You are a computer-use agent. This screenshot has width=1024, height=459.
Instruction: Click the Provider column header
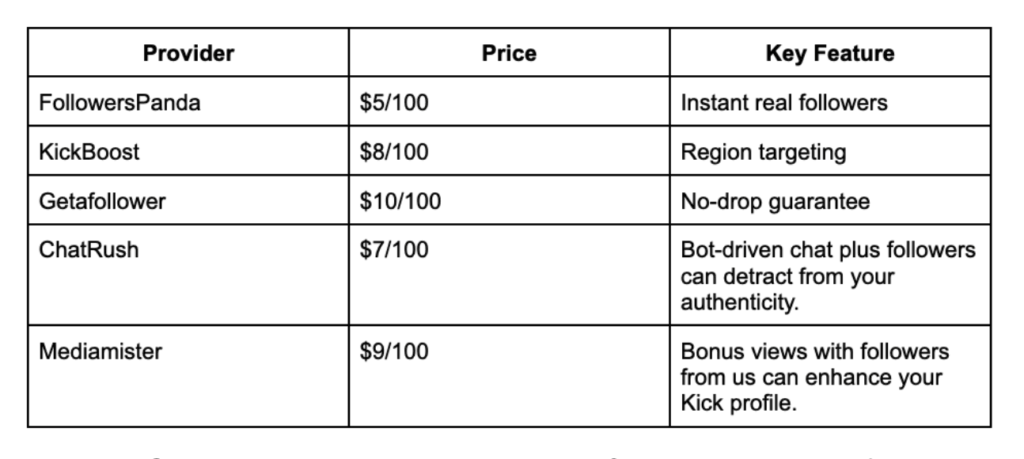point(188,53)
